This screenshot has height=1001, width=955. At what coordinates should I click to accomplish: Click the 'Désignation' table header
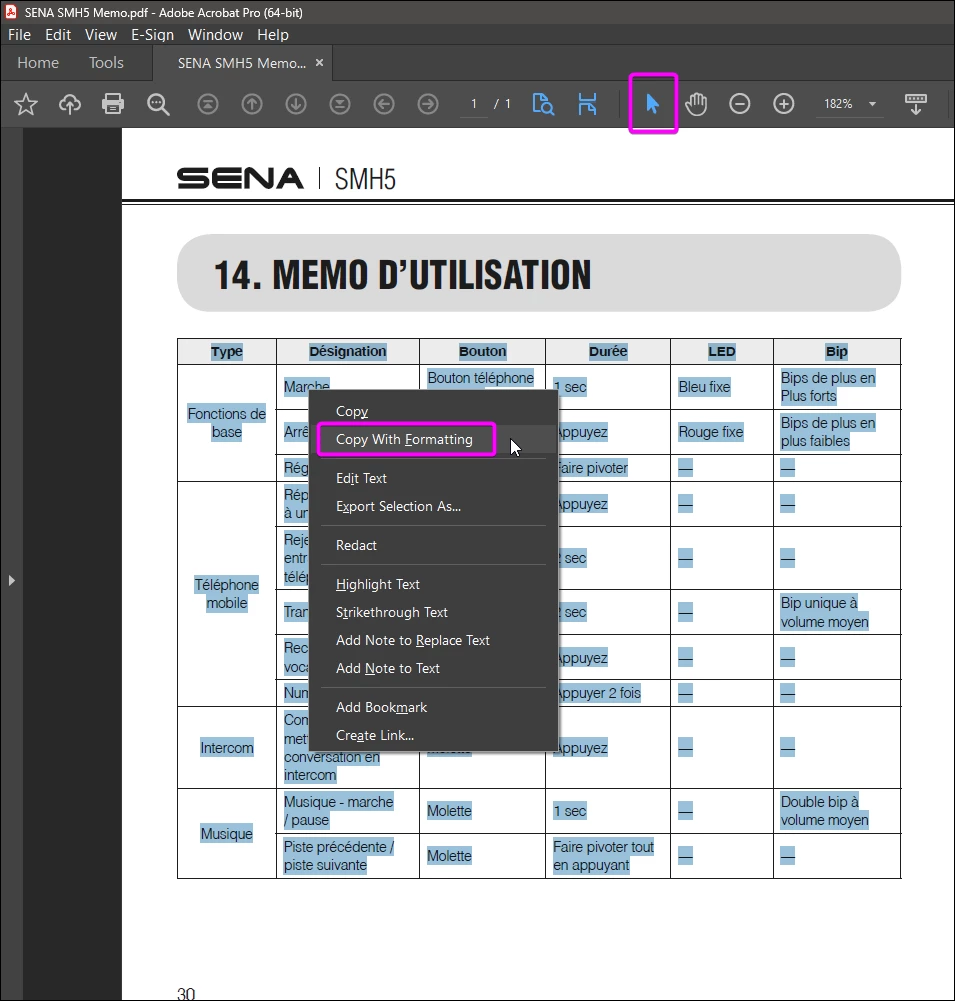click(348, 351)
